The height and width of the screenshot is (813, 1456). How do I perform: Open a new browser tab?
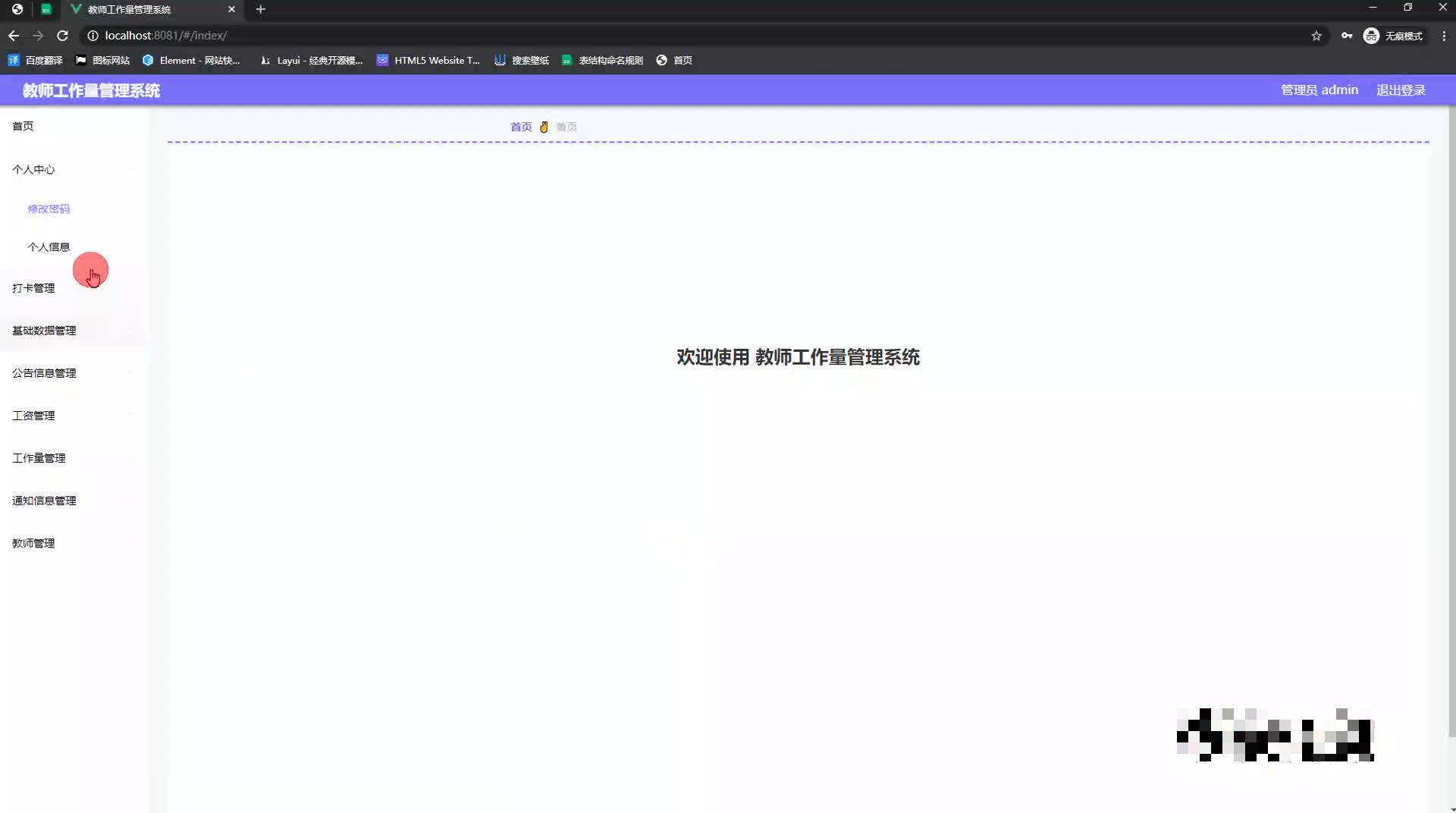coord(260,9)
